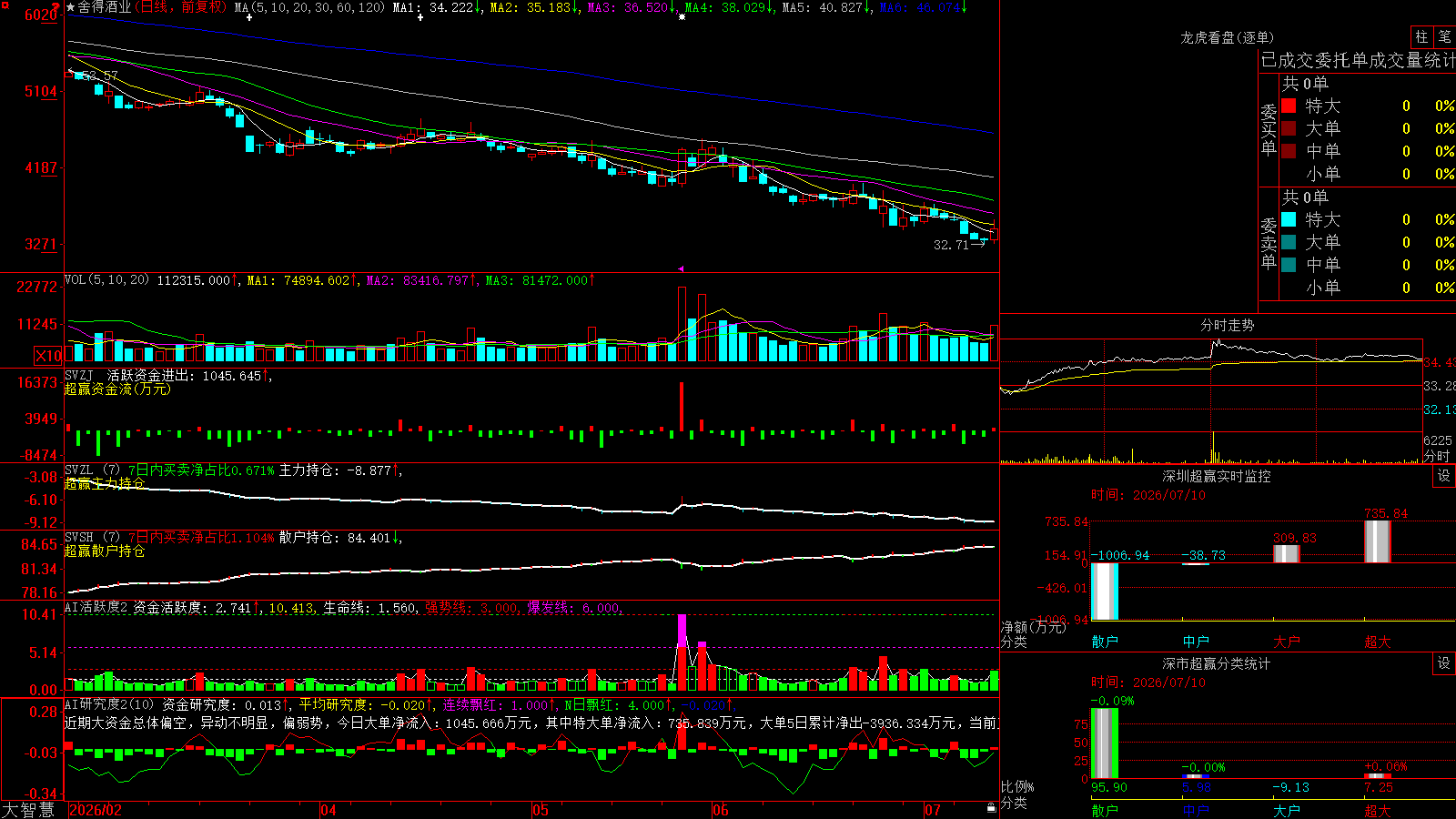The image size is (1456, 819).
Task: Click the MA(5,10,20,30,60,120) indicator label
Action: pos(310,7)
